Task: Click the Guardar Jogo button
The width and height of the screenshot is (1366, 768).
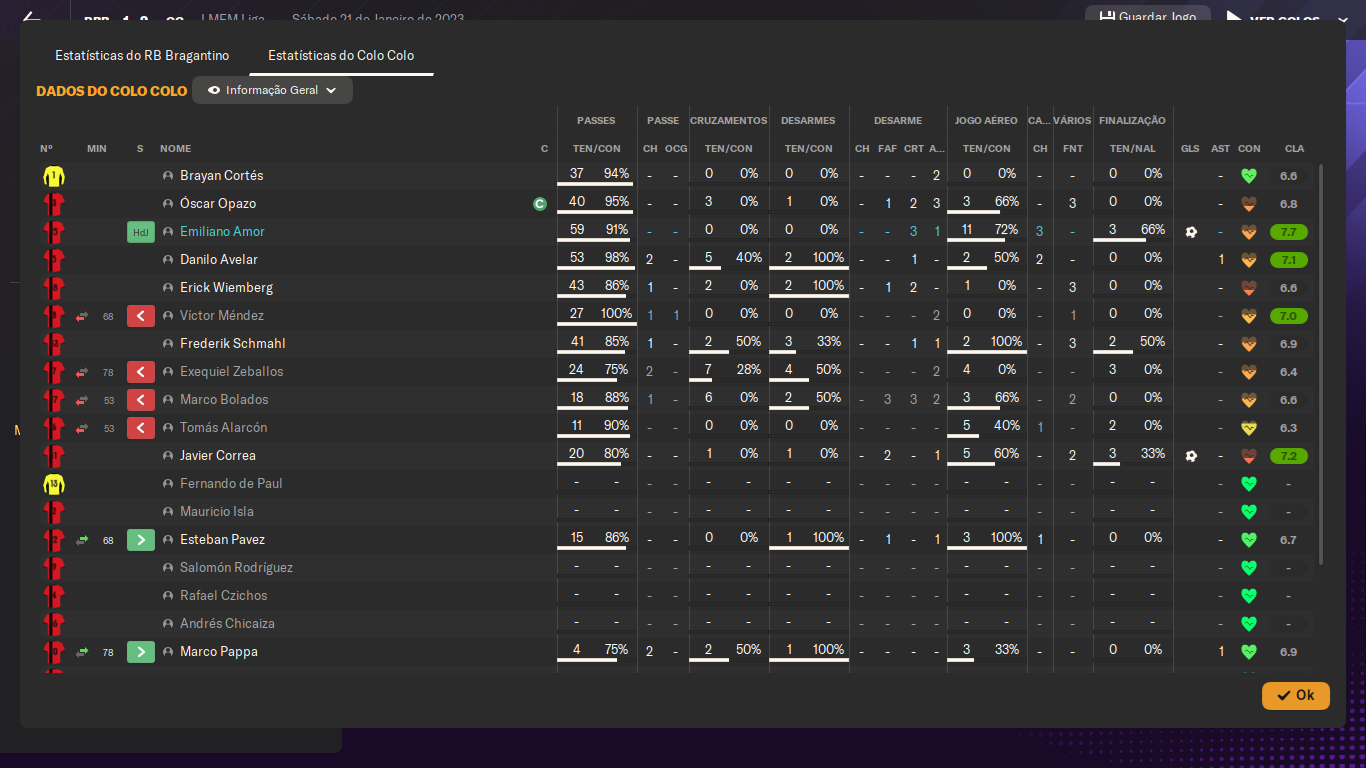Action: (x=1148, y=17)
